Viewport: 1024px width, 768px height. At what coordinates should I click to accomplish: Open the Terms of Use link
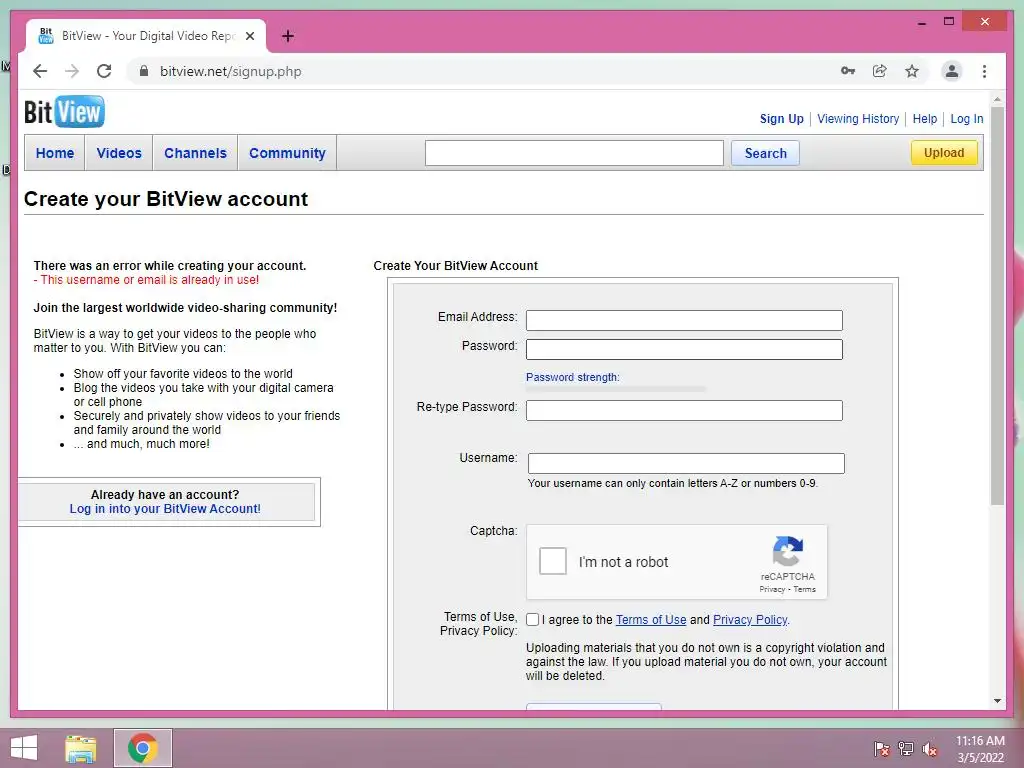pyautogui.click(x=651, y=620)
